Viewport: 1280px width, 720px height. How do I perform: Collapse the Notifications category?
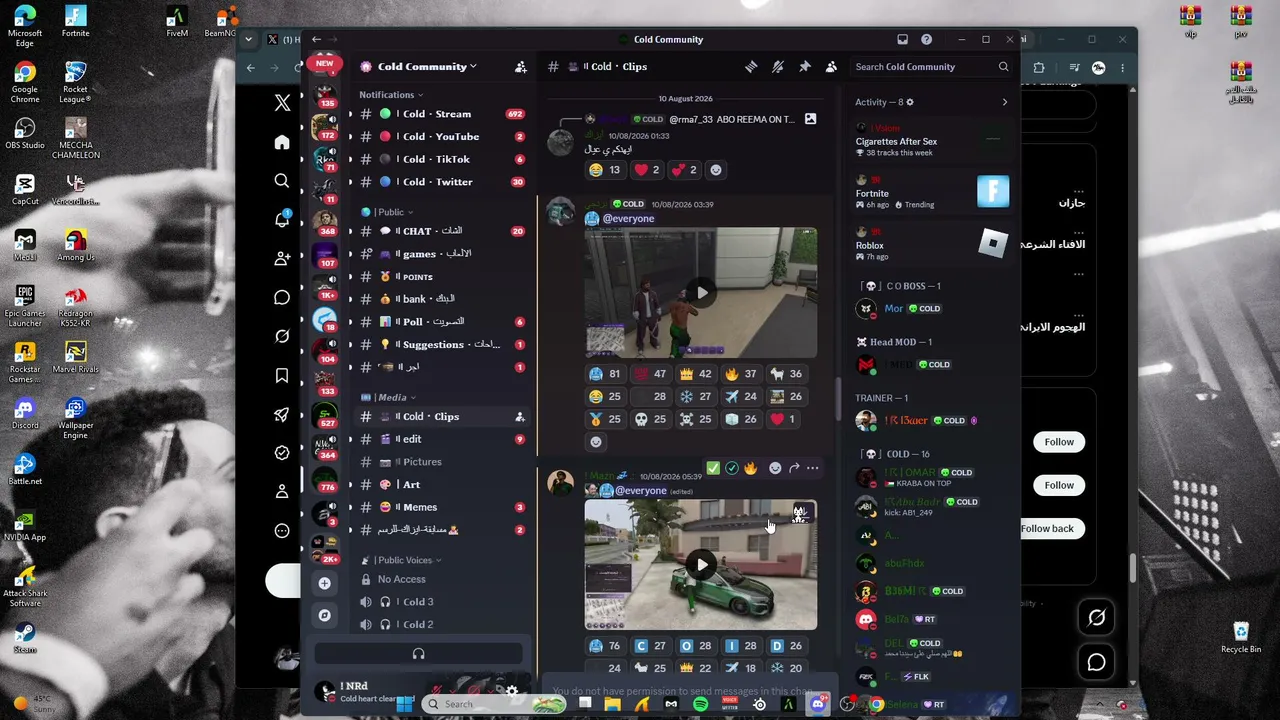click(391, 95)
